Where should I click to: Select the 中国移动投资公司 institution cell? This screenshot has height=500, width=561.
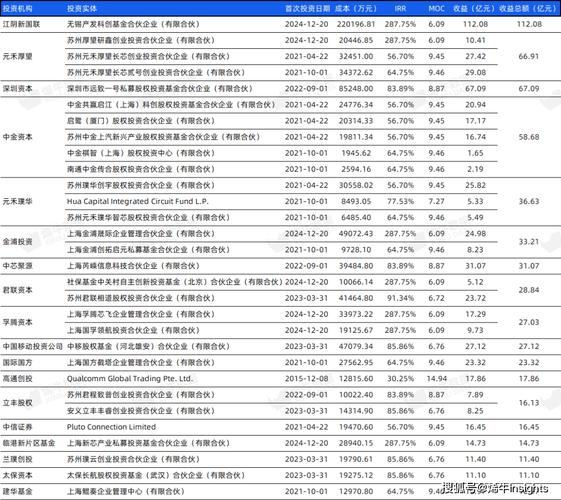coord(33,346)
